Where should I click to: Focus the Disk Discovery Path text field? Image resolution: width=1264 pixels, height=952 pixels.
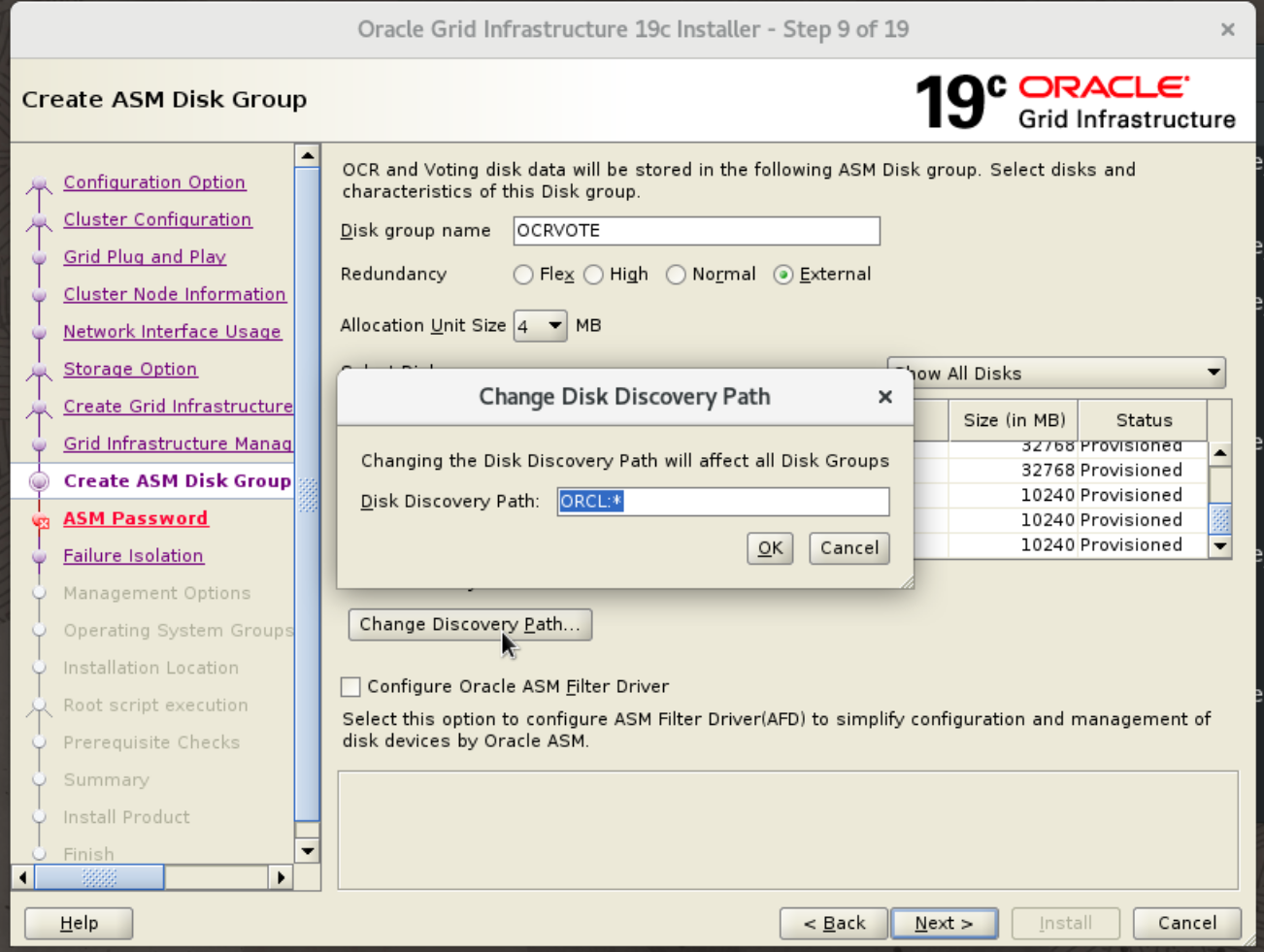click(x=723, y=502)
